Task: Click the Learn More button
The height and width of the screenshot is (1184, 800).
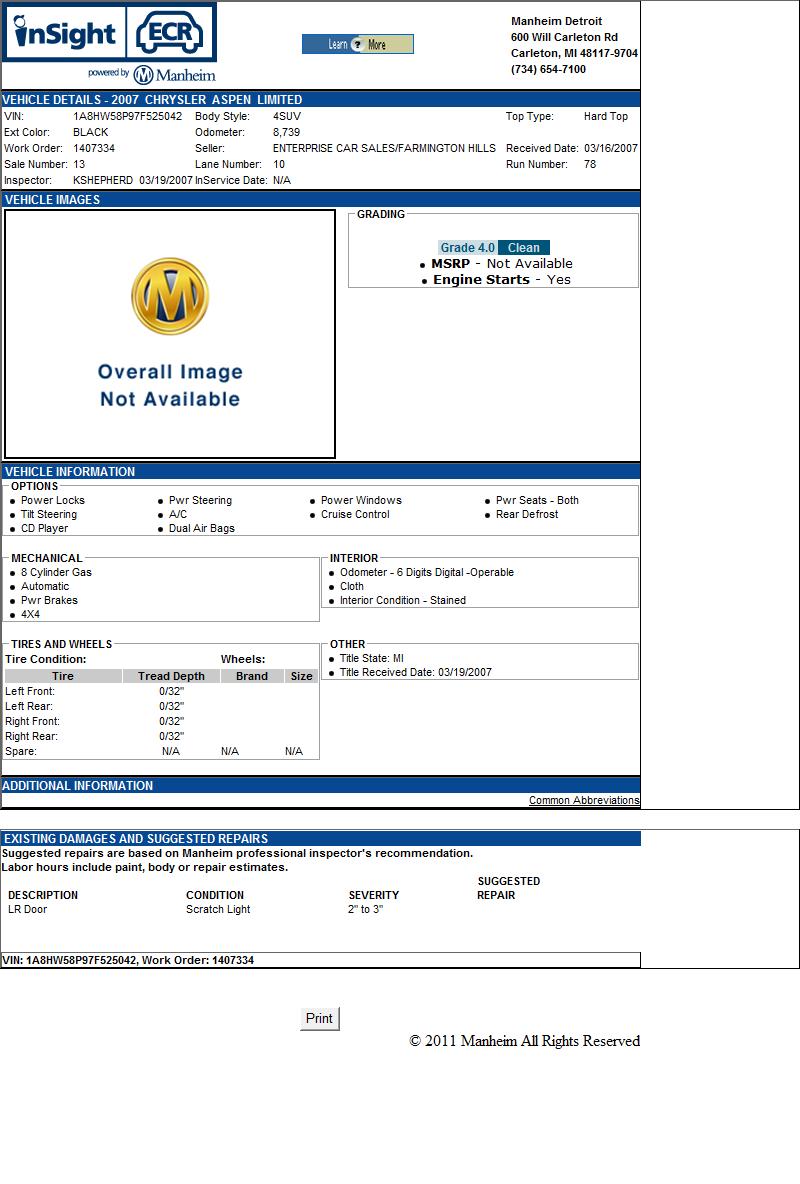Action: tap(357, 45)
